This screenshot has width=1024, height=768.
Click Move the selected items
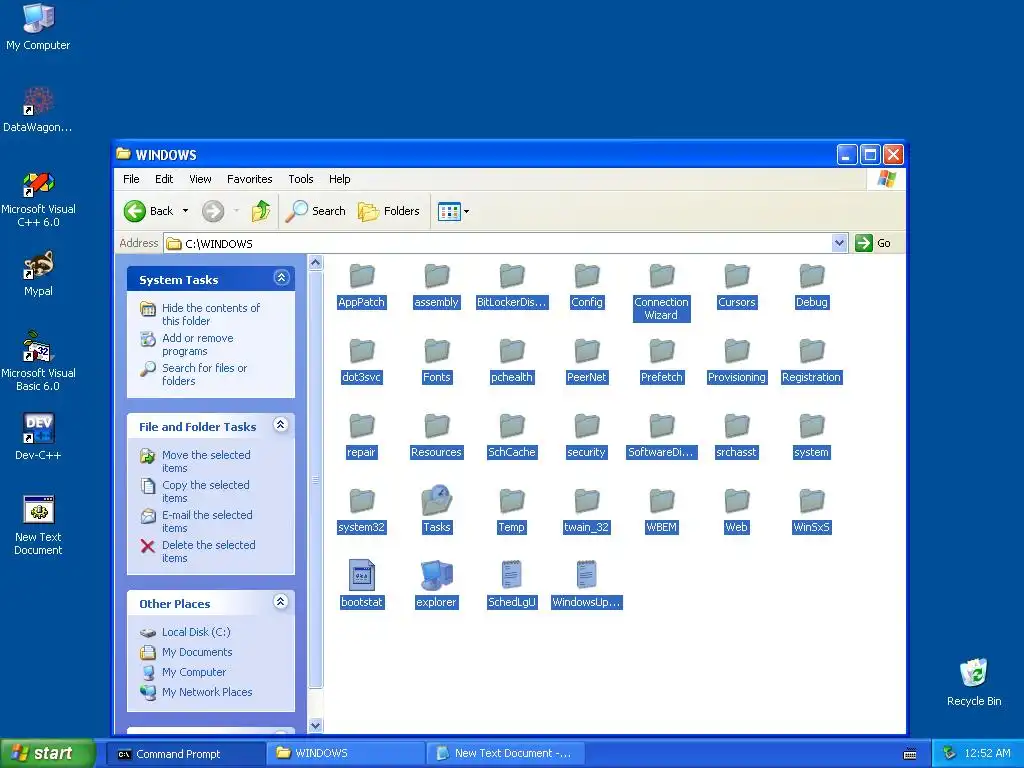206,461
